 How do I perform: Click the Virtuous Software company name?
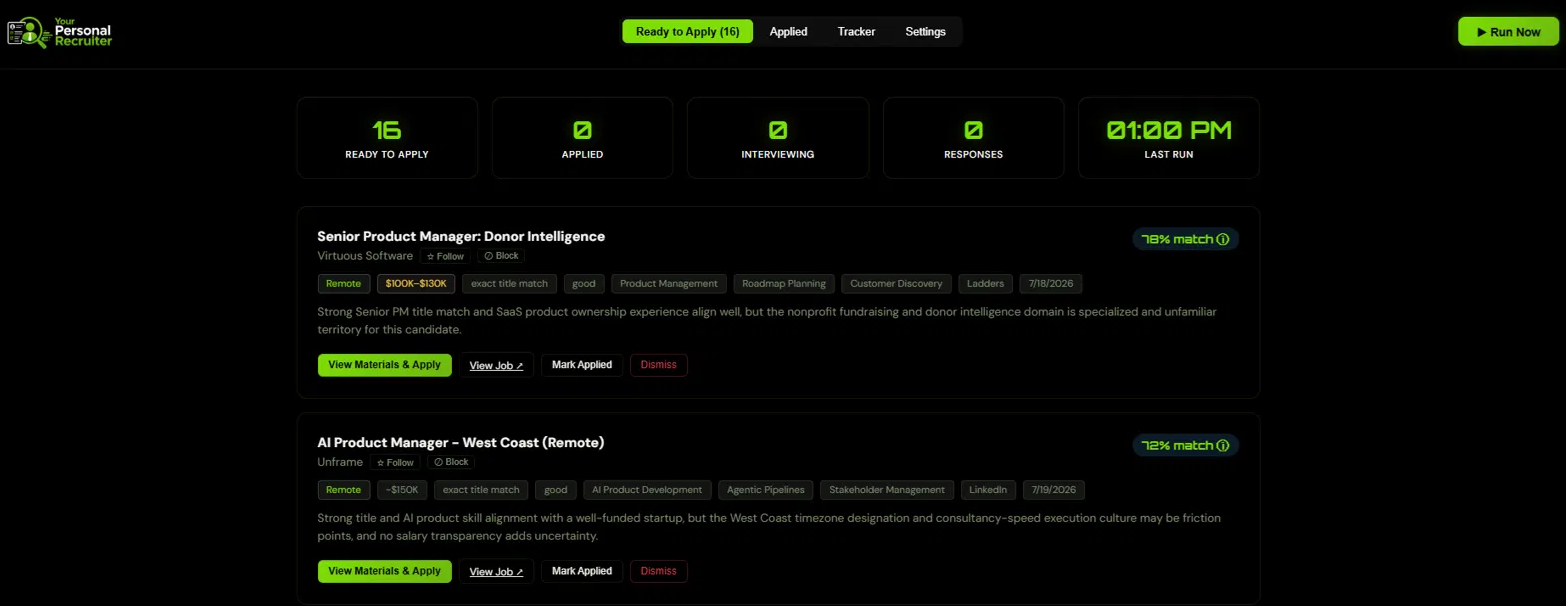[x=365, y=257]
